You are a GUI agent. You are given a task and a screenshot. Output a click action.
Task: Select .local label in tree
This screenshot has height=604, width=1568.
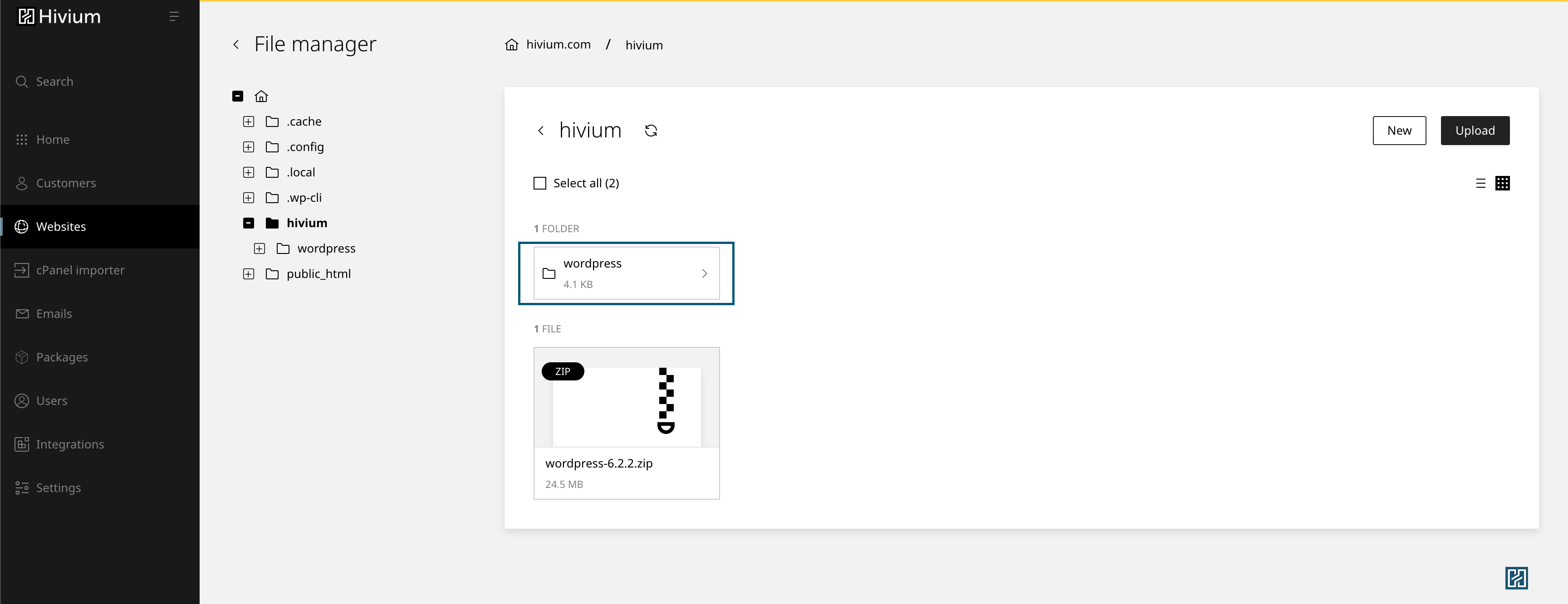(301, 172)
